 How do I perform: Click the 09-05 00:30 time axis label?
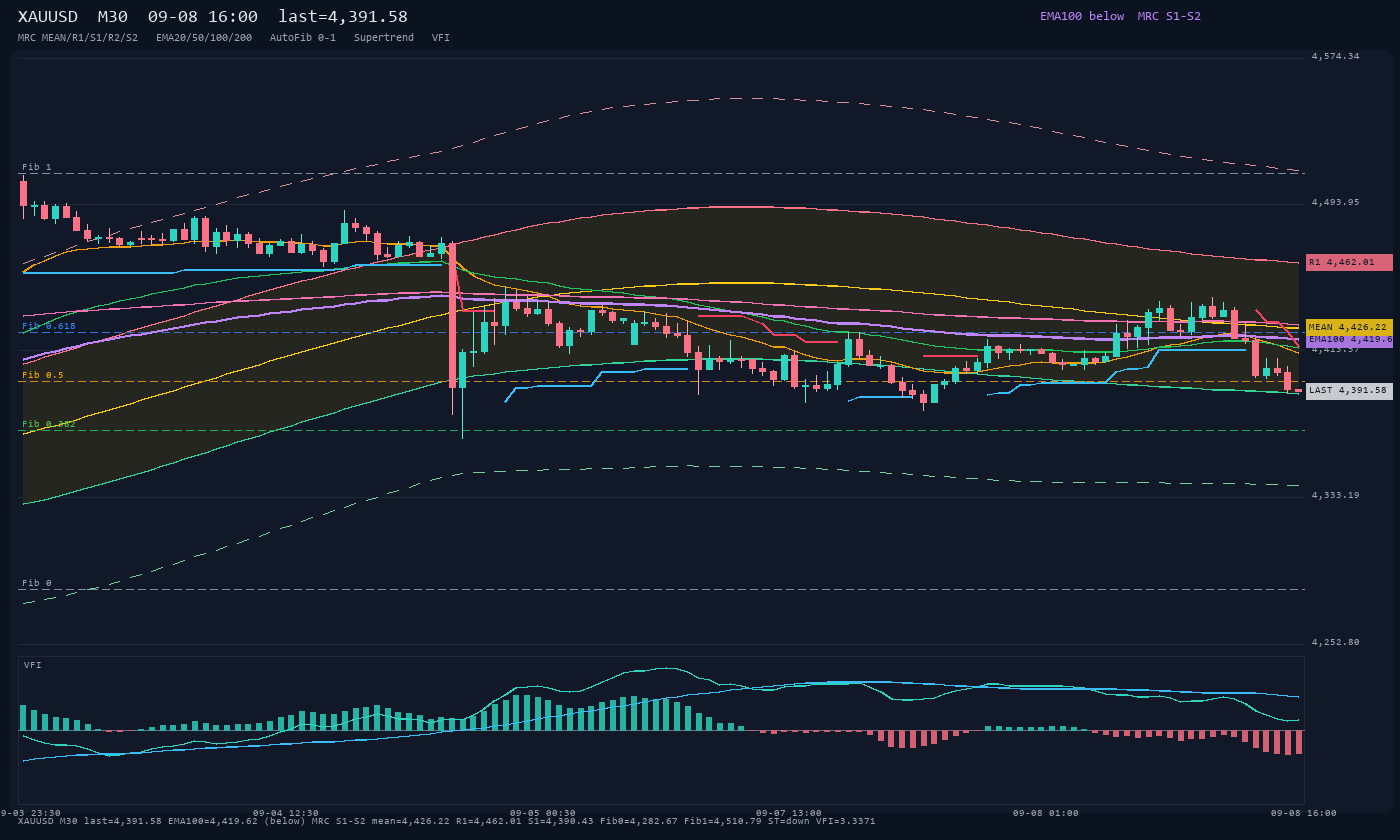[x=543, y=813]
